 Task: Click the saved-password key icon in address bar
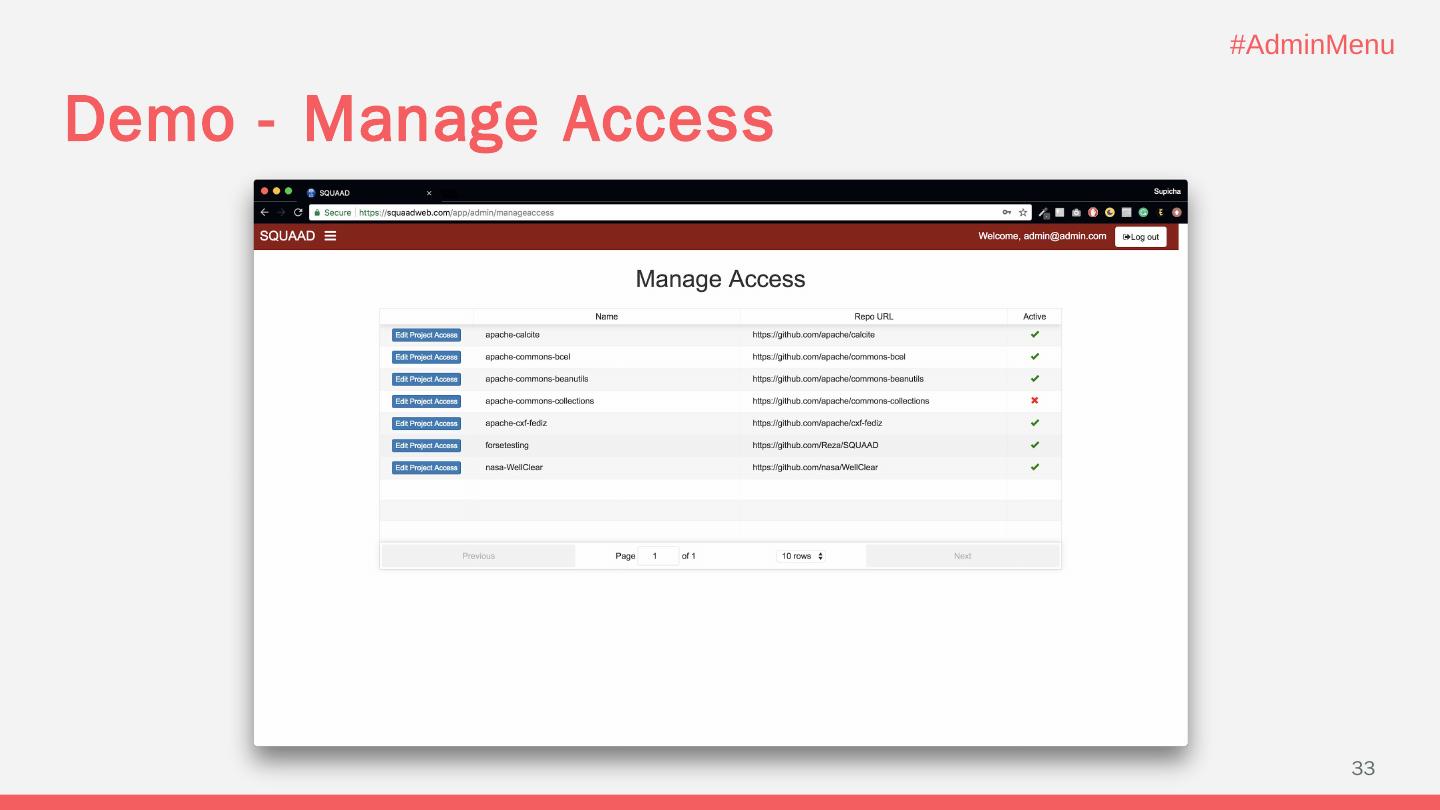coord(1006,212)
